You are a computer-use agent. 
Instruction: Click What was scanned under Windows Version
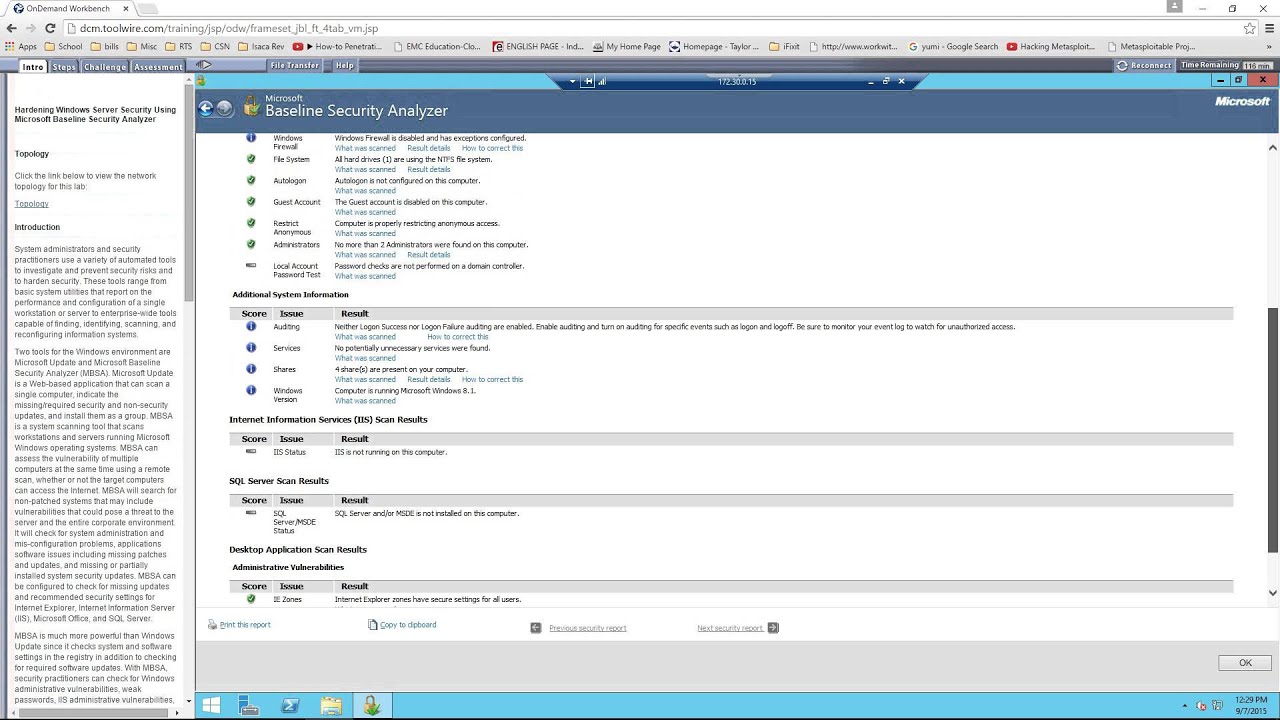point(365,401)
